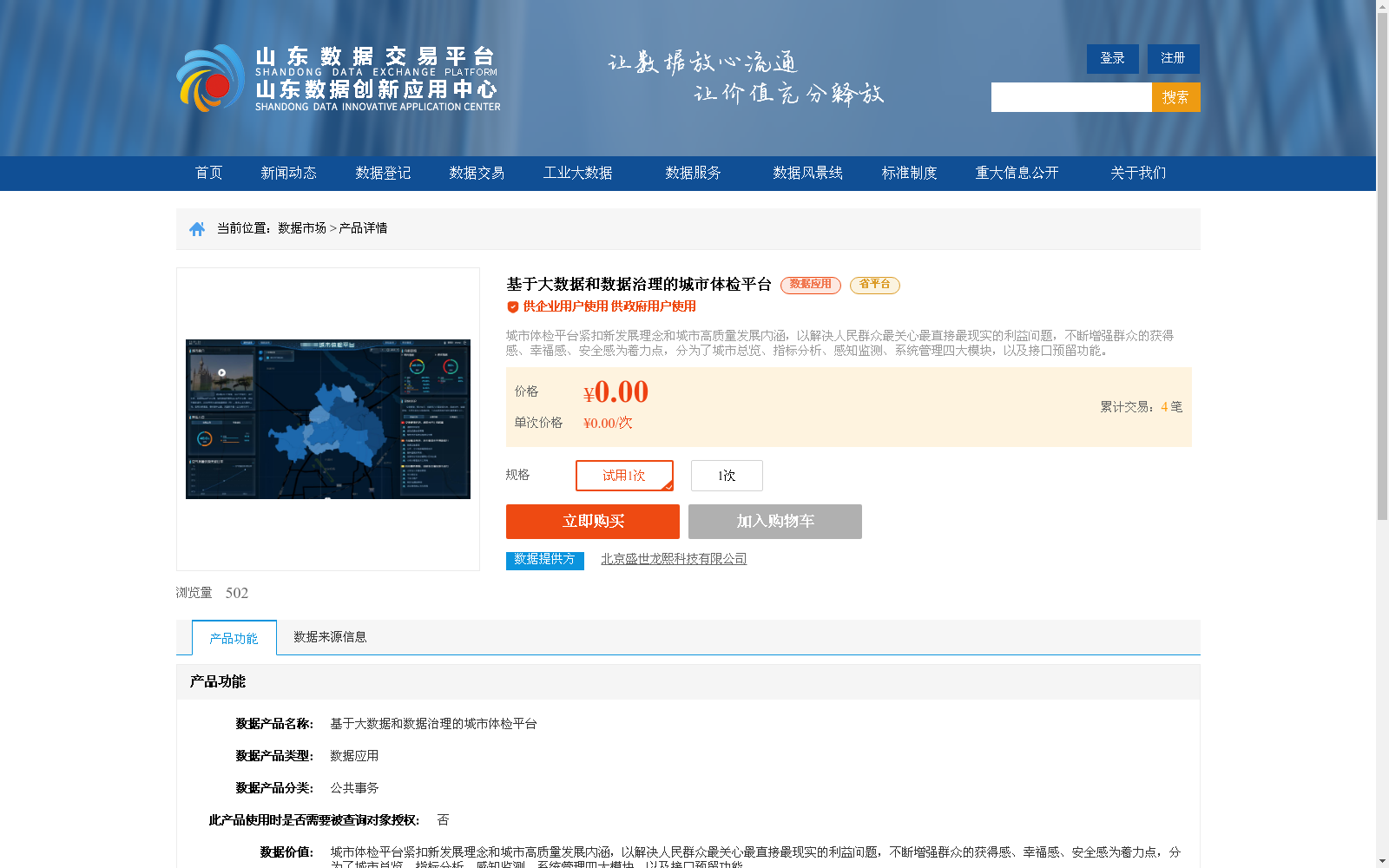Click the product title 基于大数据和数据治理的城市体检平台
Viewport: 1389px width, 868px height.
pyautogui.click(x=639, y=285)
